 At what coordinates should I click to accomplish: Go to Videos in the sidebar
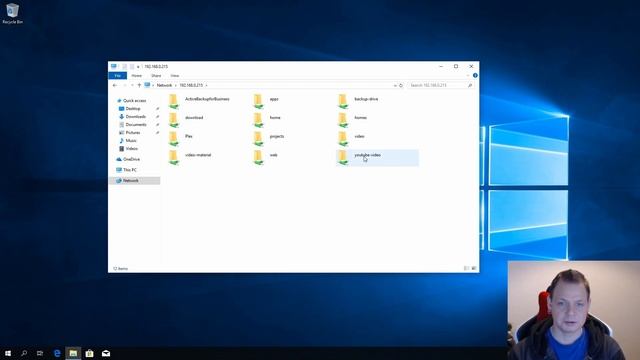point(128,149)
